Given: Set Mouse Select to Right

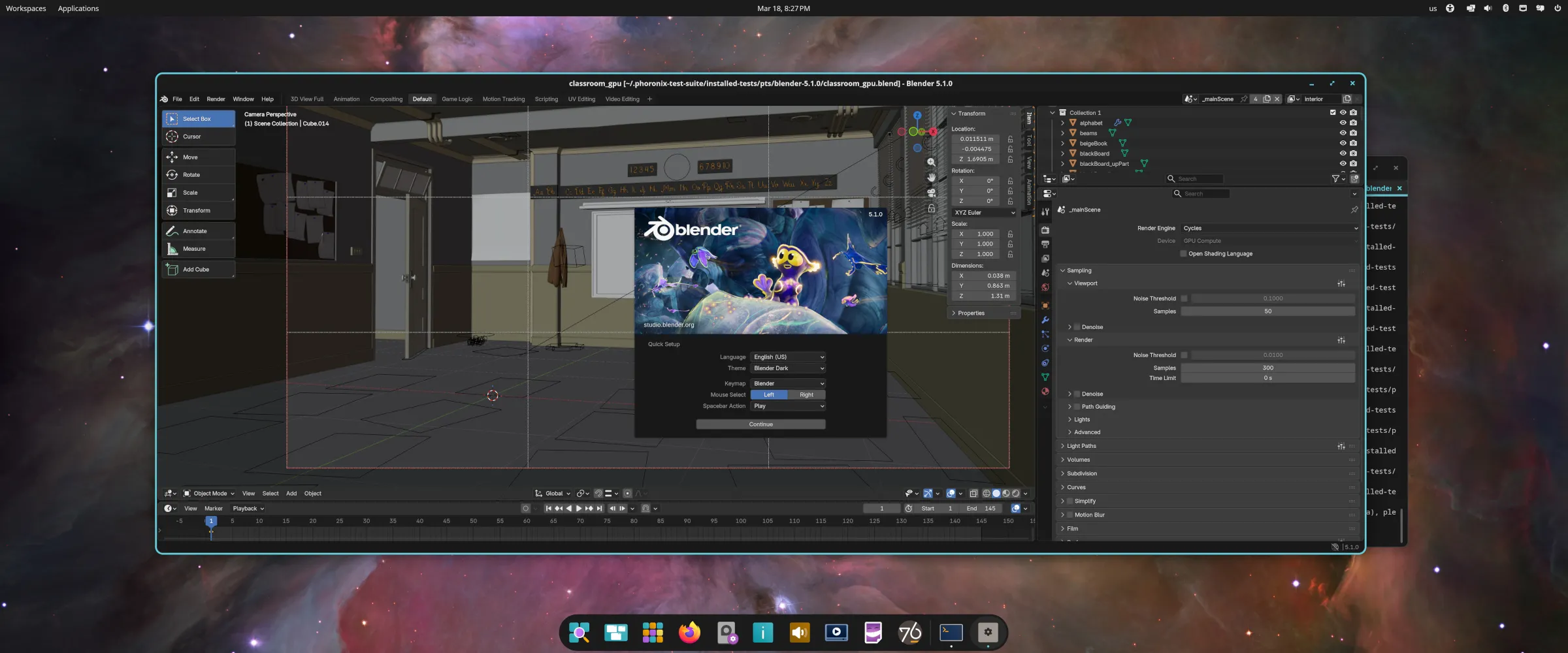Looking at the screenshot, I should 806,395.
